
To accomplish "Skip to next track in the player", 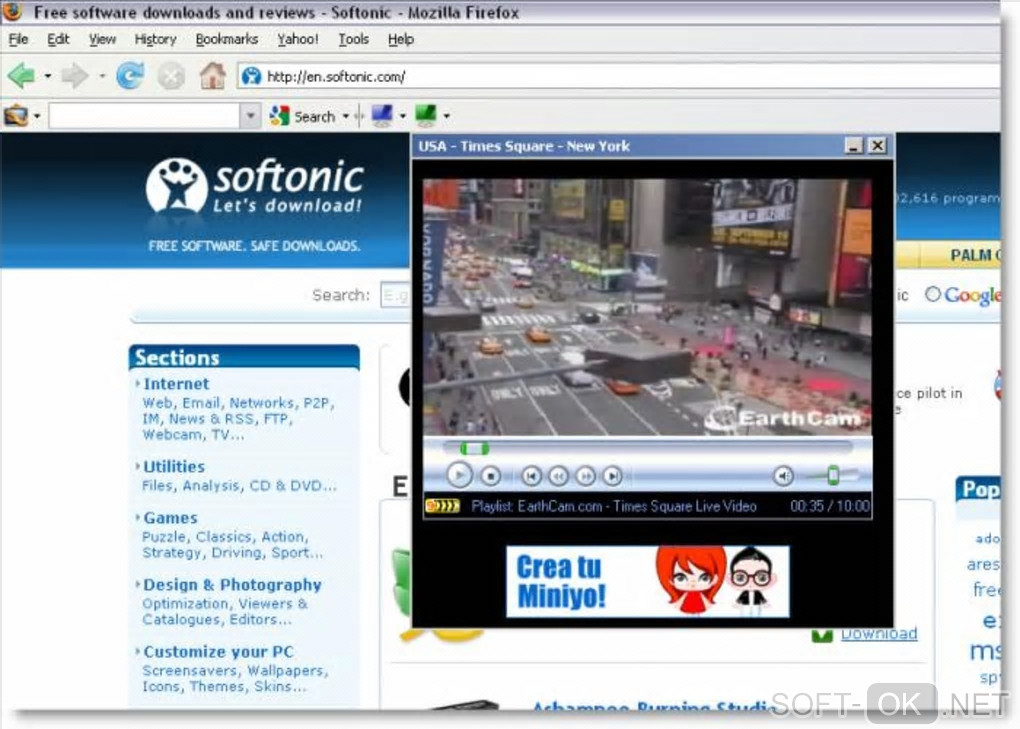I will pos(612,476).
